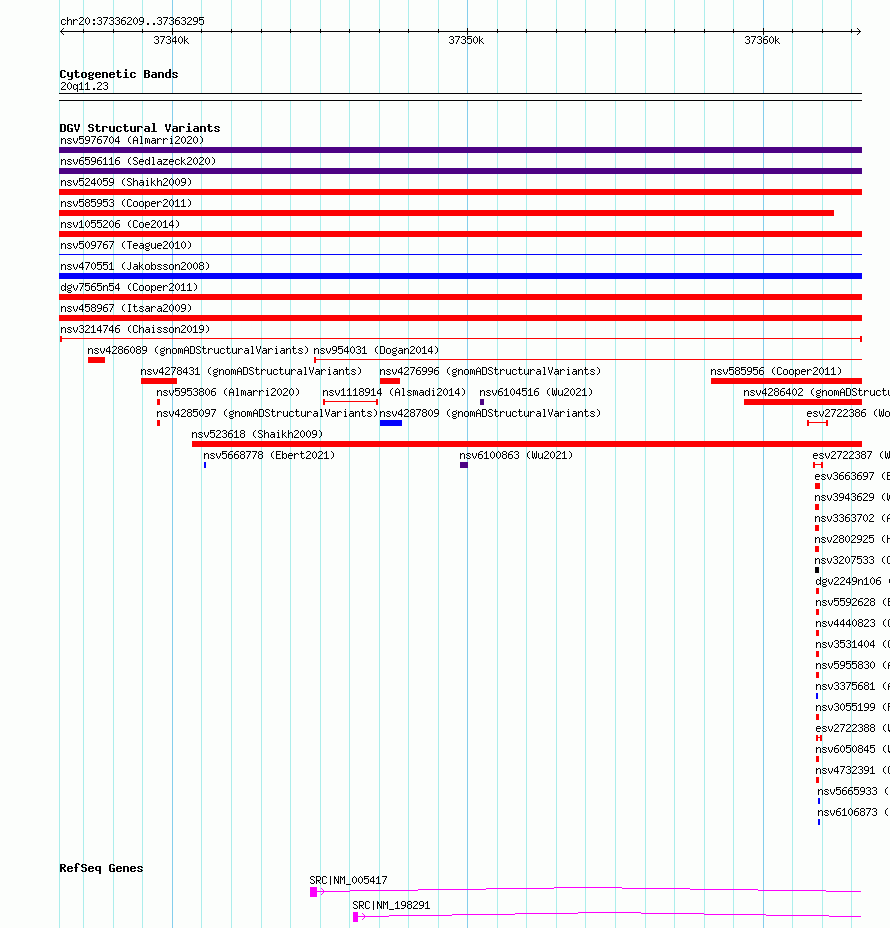Click the esv2722388 variant label
The height and width of the screenshot is (928, 890).
[x=853, y=729]
